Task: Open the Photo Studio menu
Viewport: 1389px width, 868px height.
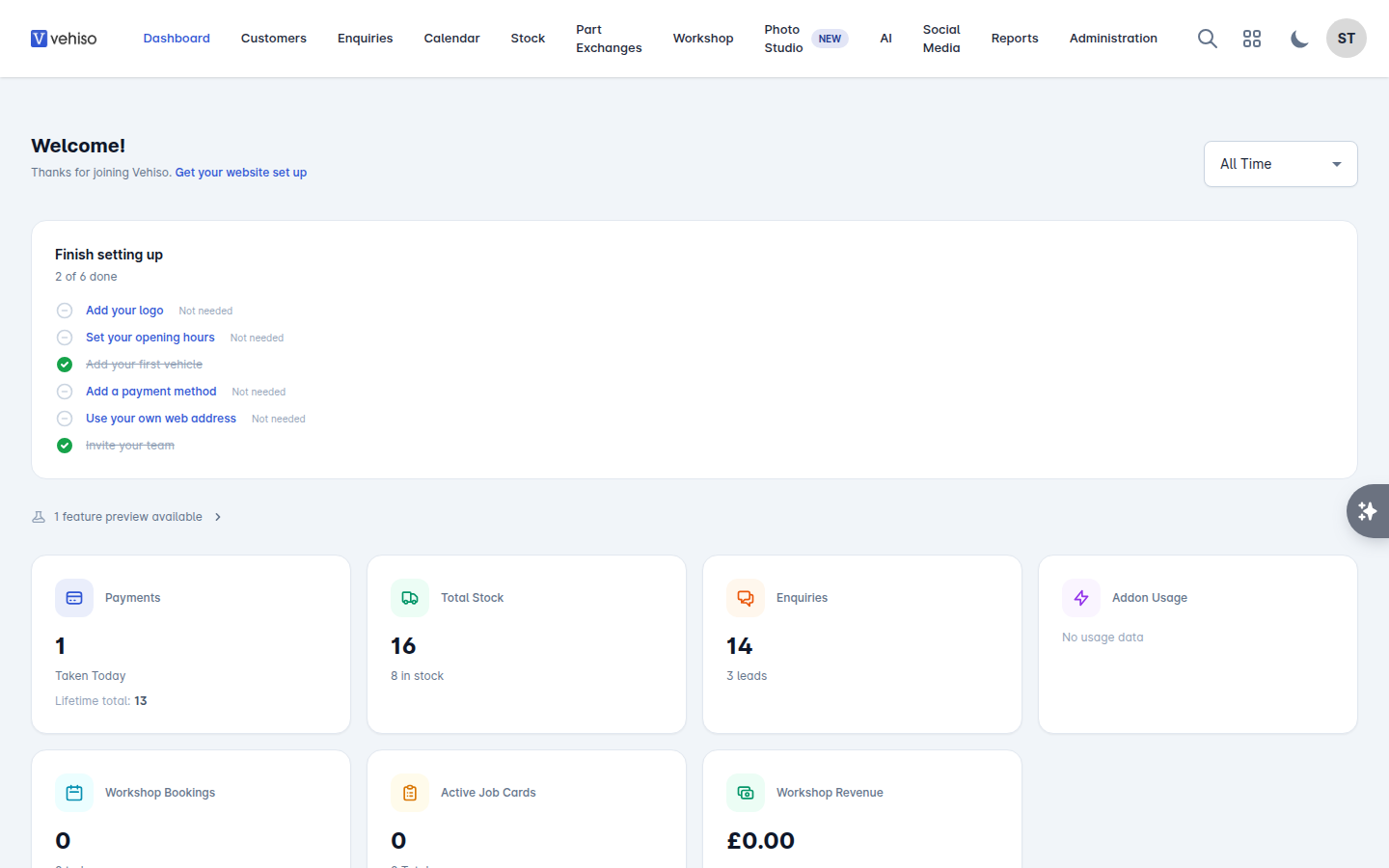Action: click(805, 39)
